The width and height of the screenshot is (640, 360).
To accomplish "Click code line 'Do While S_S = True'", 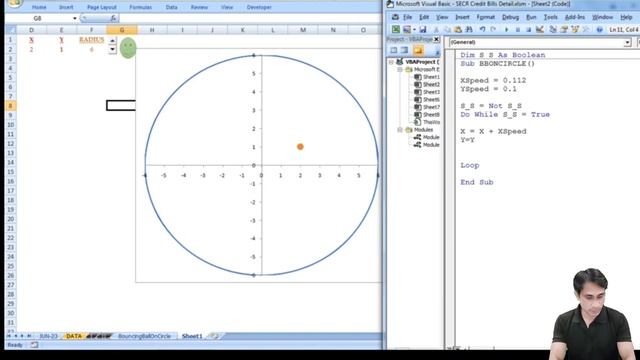I will click(505, 114).
